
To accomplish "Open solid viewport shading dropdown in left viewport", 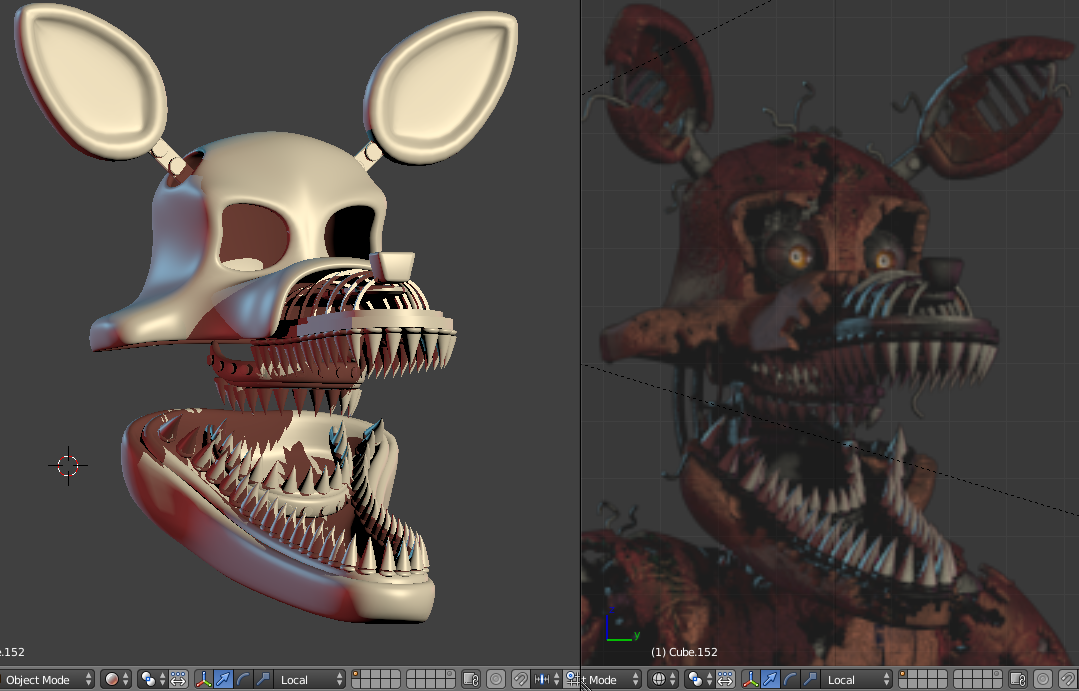I will coord(116,679).
